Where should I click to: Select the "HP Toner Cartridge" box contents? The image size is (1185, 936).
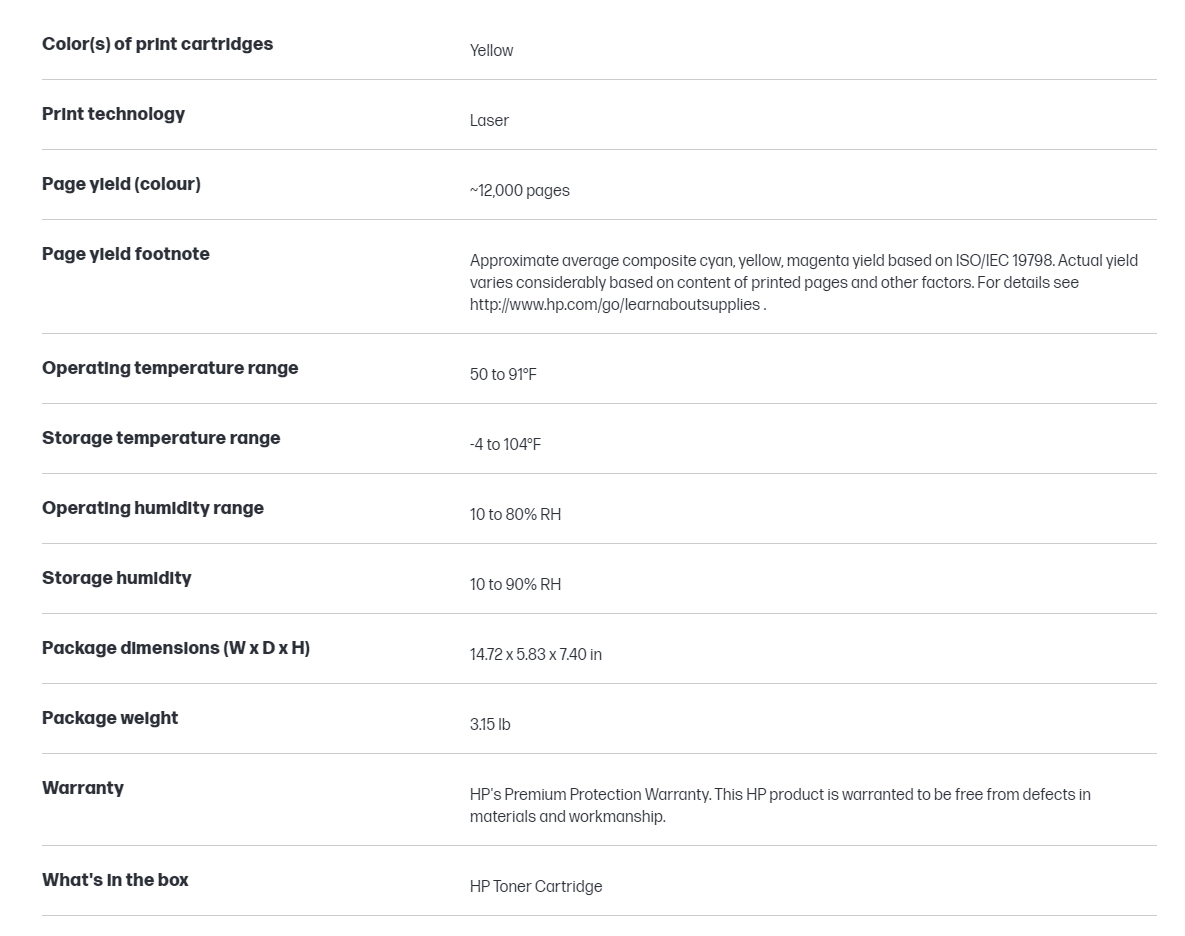click(x=536, y=887)
